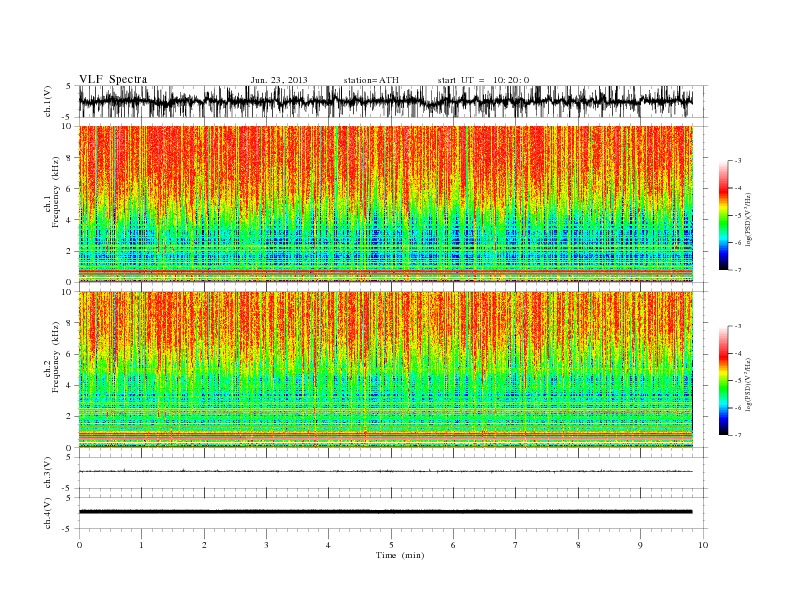Click the color scale bar beside ch.2 spectrogram

723,380
